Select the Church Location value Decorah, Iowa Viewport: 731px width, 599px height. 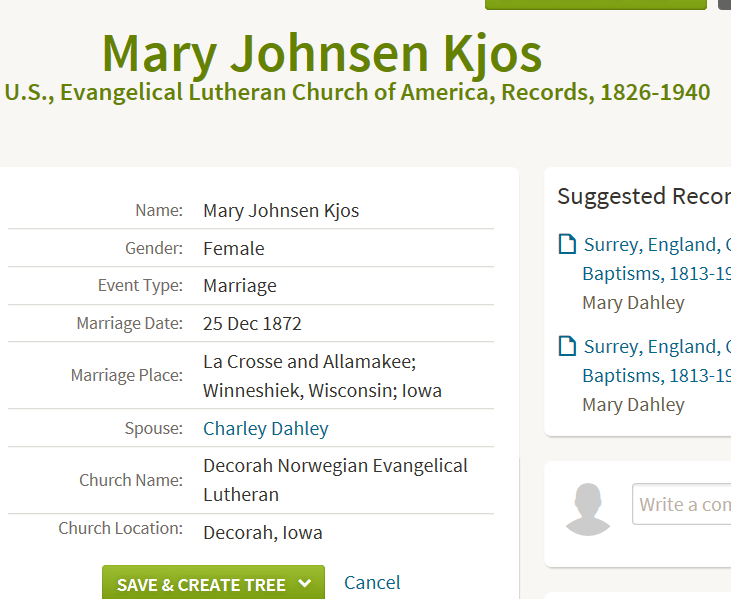pos(262,532)
